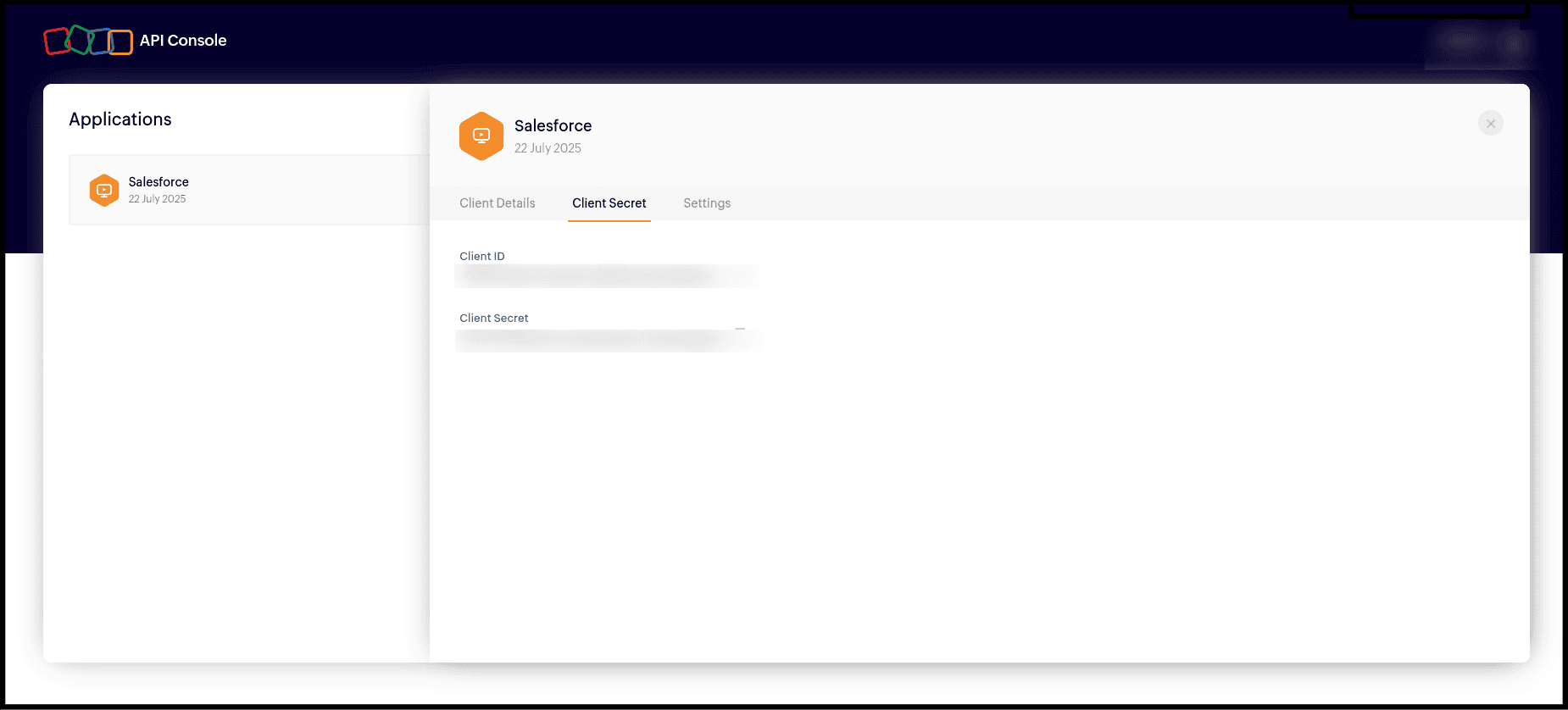
Task: Click the orange hexagon icon beside Salesforce in Applications
Action: [104, 190]
